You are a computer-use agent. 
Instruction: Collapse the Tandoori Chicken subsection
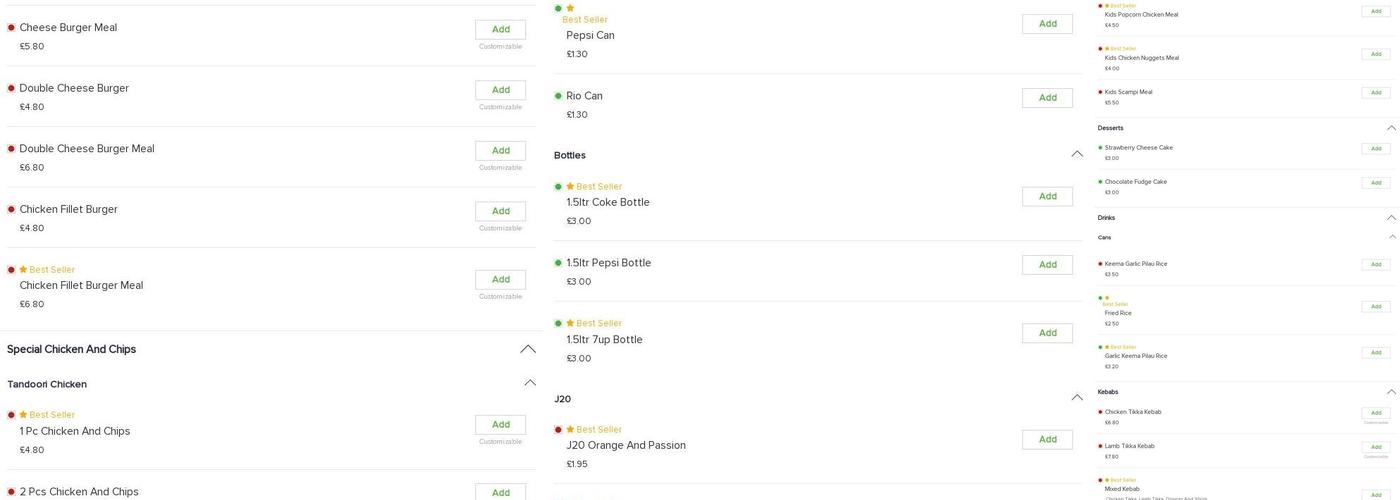point(530,383)
